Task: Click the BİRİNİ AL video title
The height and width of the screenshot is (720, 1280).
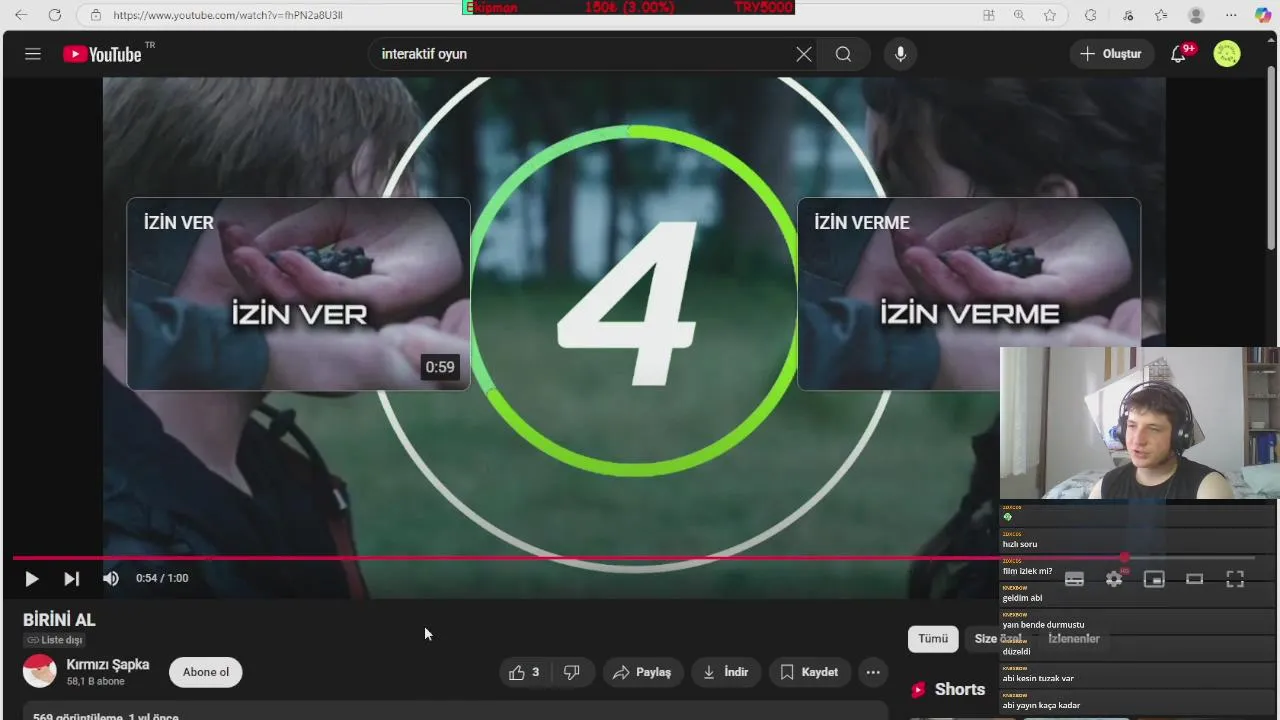Action: (59, 620)
